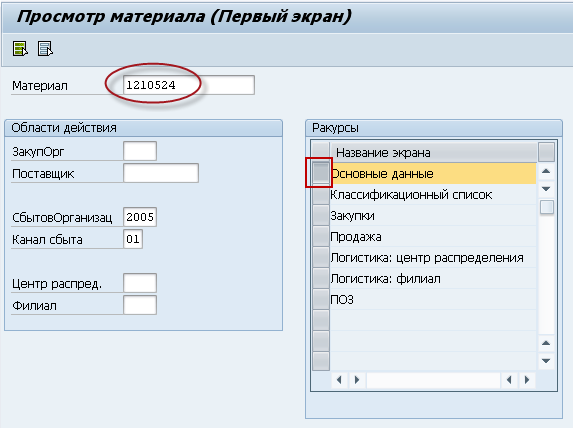Select row marker for Закупки
This screenshot has width=573, height=428.
click(321, 215)
